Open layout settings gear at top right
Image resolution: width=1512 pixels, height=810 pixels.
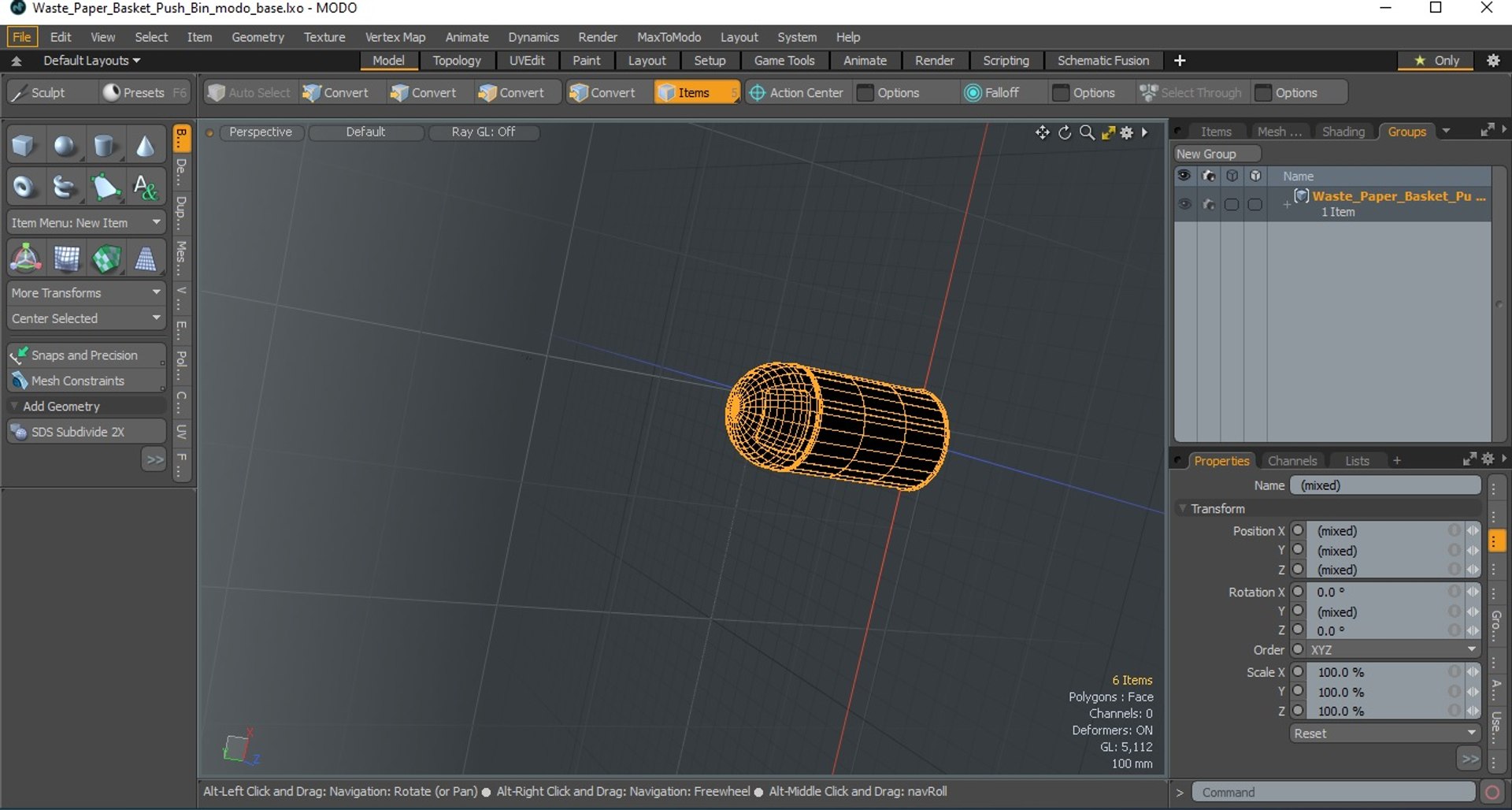[1493, 61]
